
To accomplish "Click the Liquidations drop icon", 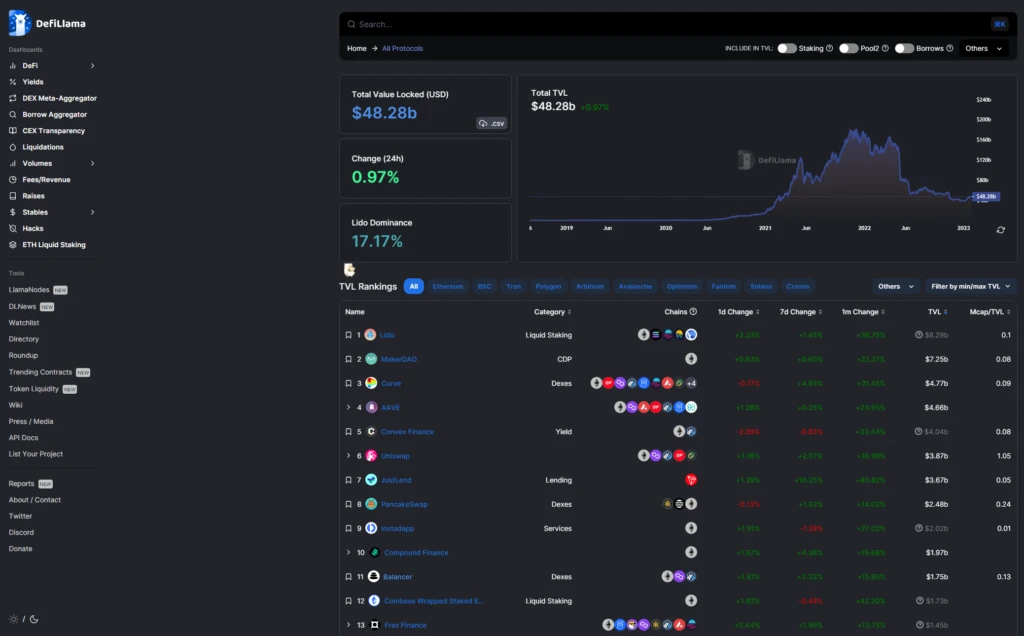I will (x=12, y=147).
